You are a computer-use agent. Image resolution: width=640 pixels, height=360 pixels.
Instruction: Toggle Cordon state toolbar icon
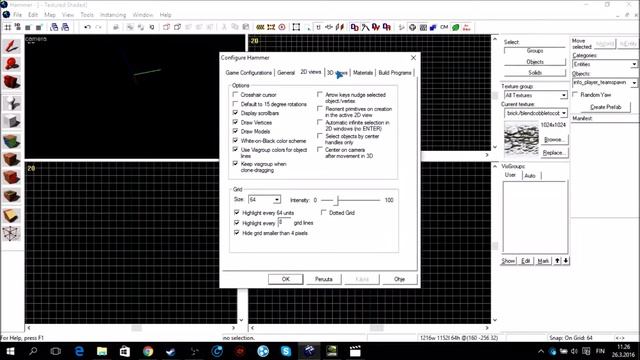(x=260, y=27)
